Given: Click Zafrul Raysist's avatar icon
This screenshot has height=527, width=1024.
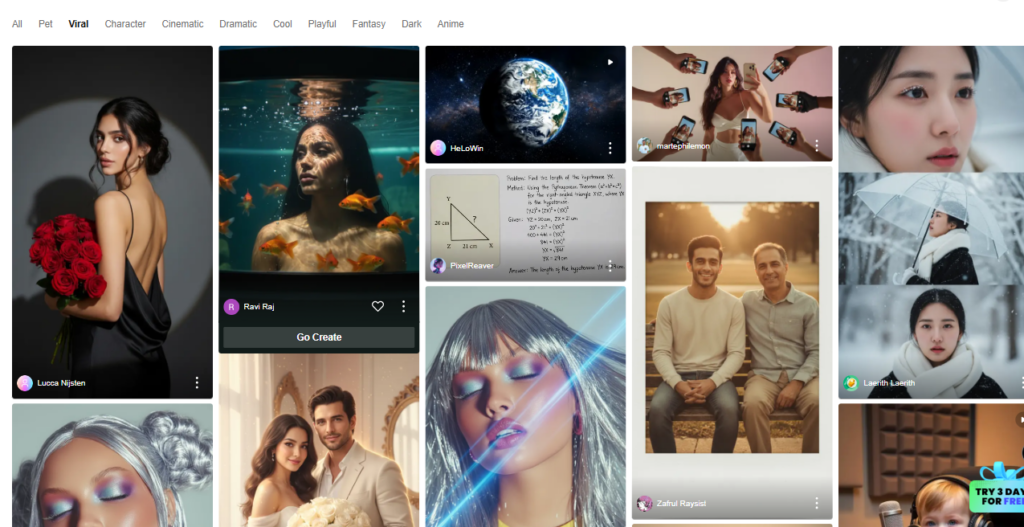Looking at the screenshot, I should point(645,503).
